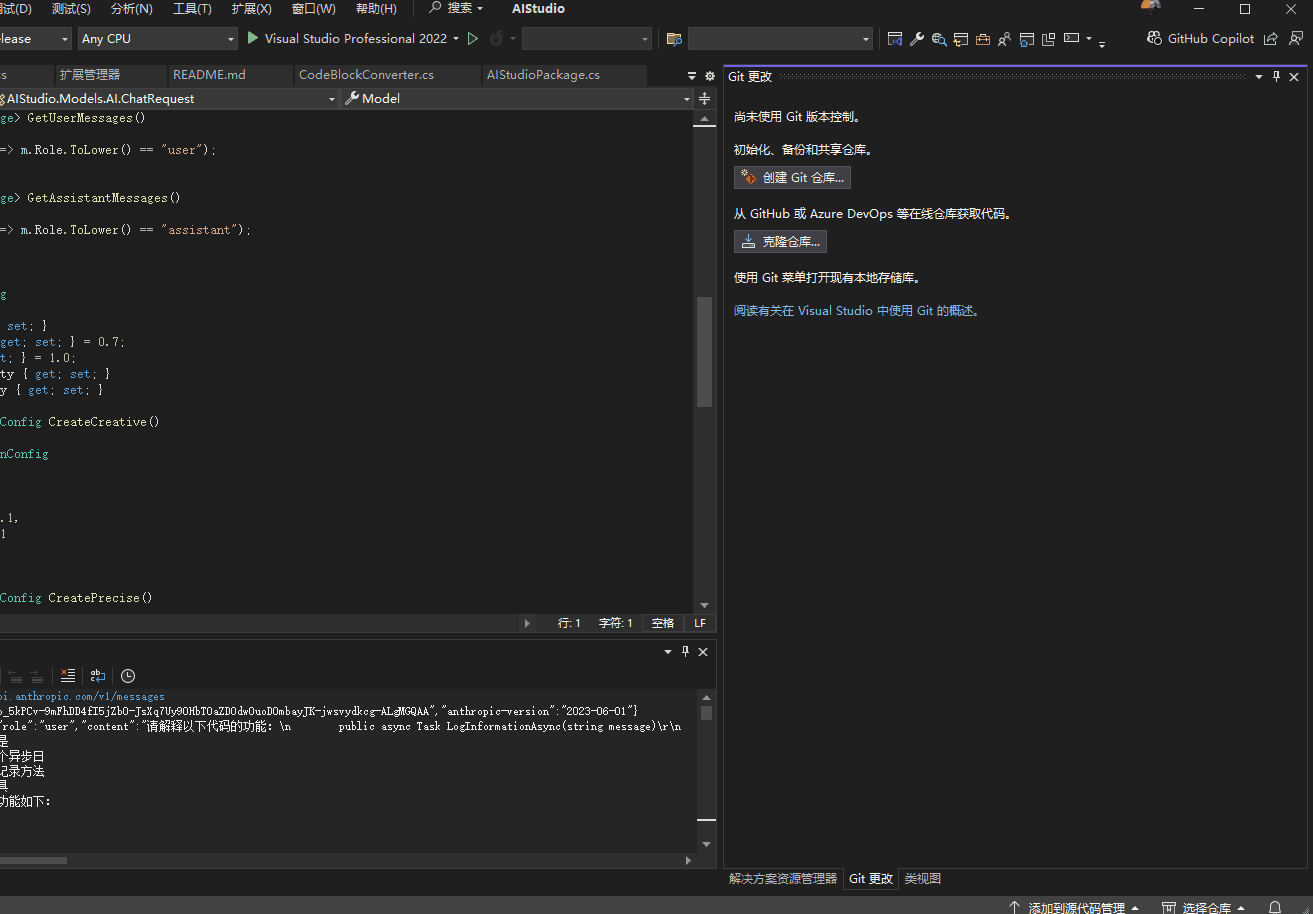Open the Live Share collaboration icon
This screenshot has height=914, width=1313.
[x=1004, y=39]
